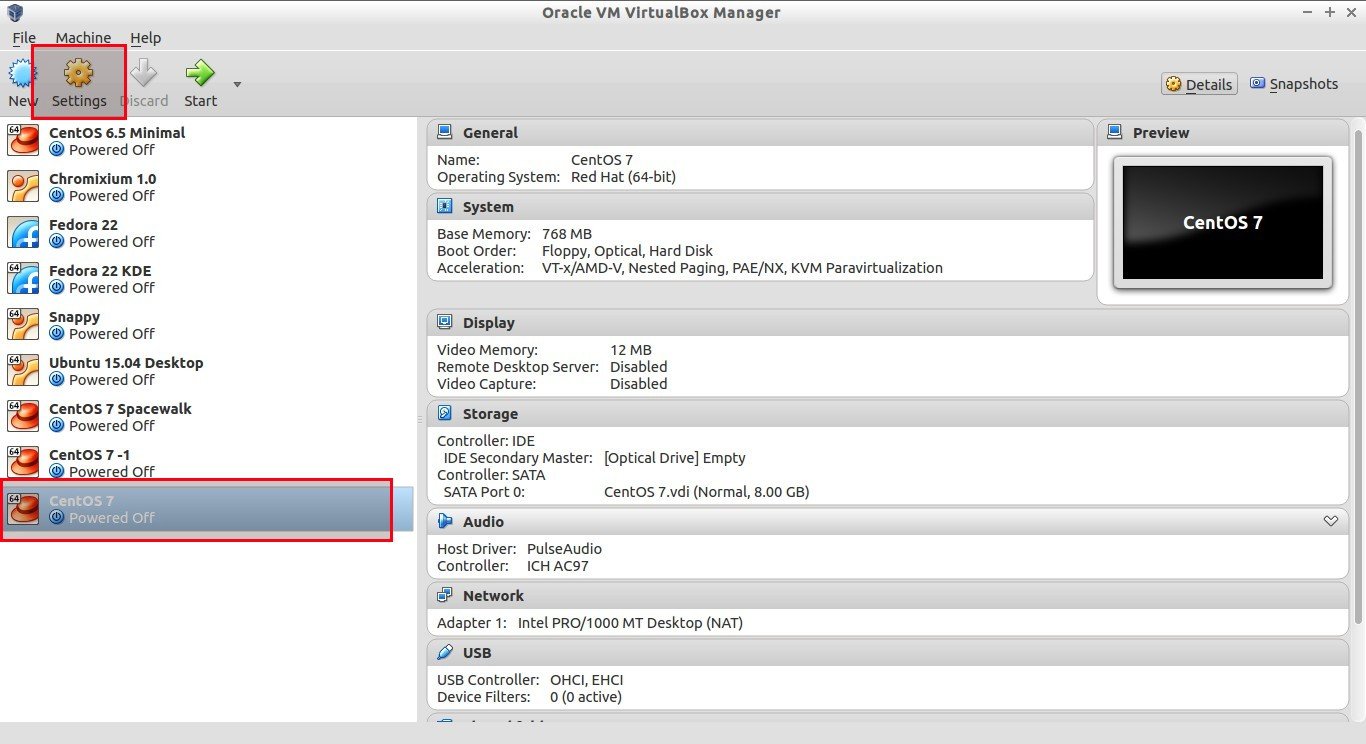Click the "Floppy, Optical, Hard Disk" boot order
This screenshot has height=744, width=1366.
[x=627, y=251]
